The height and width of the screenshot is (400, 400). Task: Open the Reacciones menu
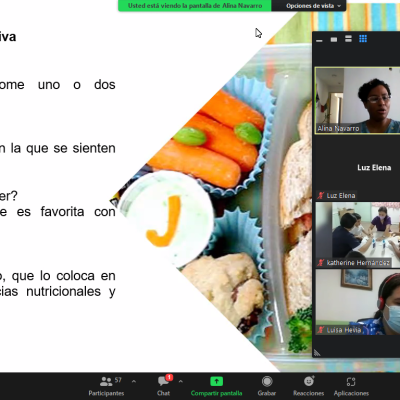308,386
